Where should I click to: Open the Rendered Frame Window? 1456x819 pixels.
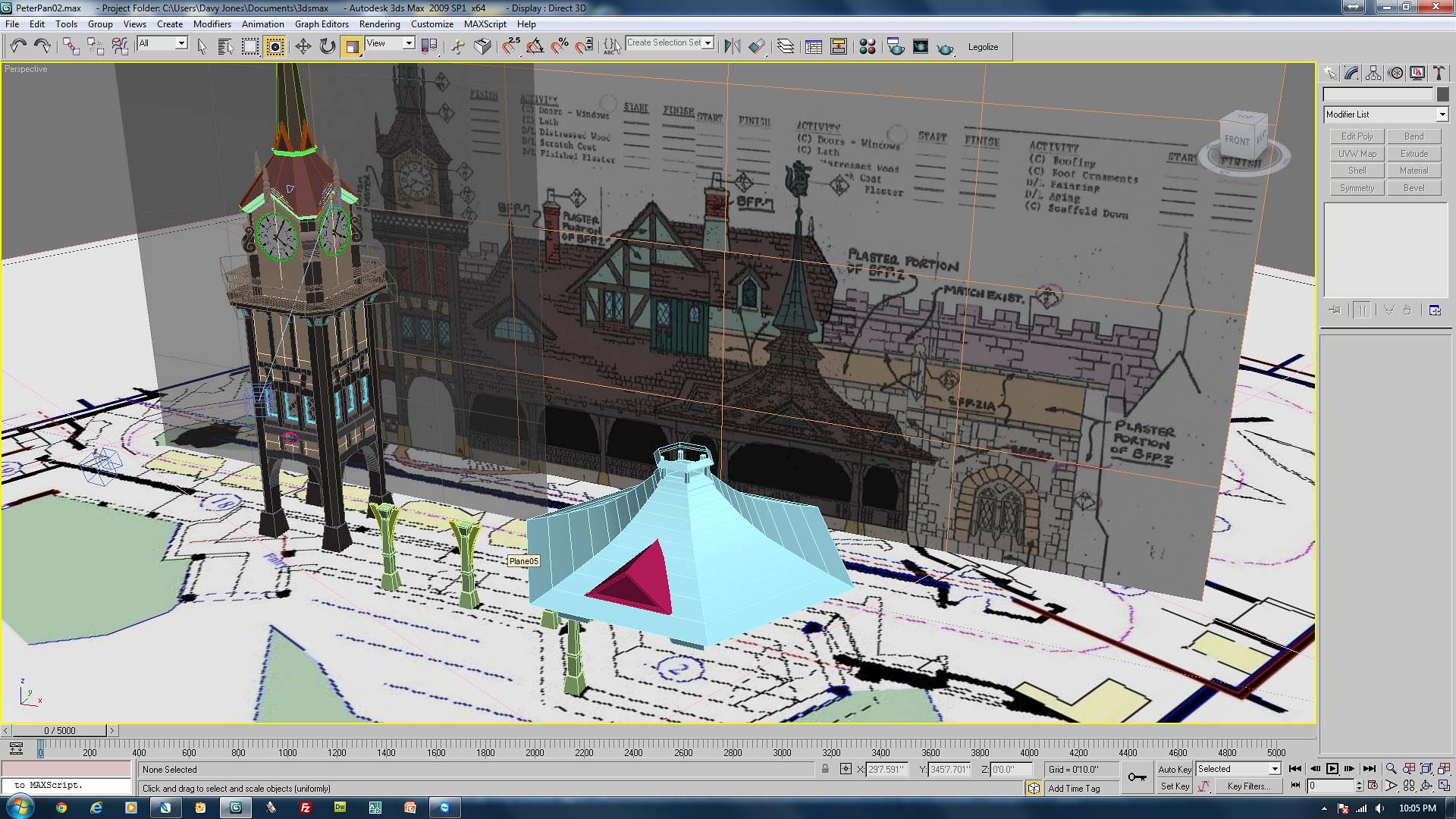(921, 47)
